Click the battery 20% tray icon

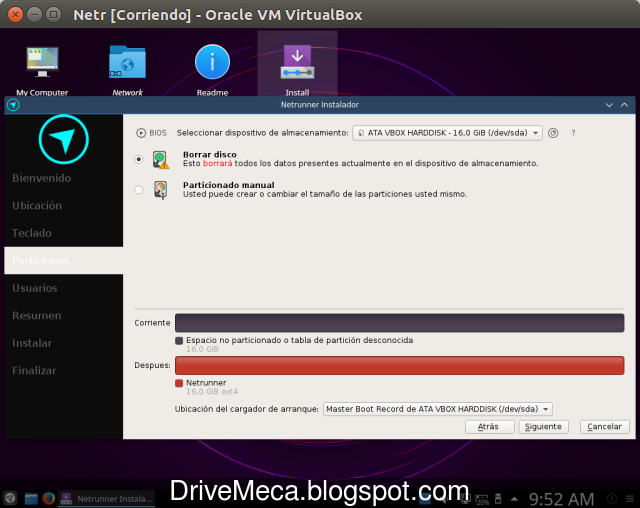coord(482,499)
